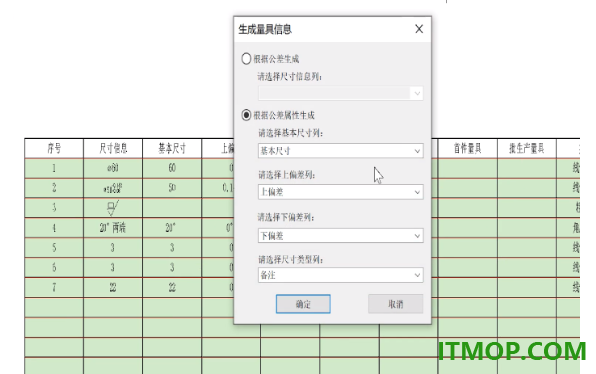Click the 首件量具 column header

[x=468, y=148]
